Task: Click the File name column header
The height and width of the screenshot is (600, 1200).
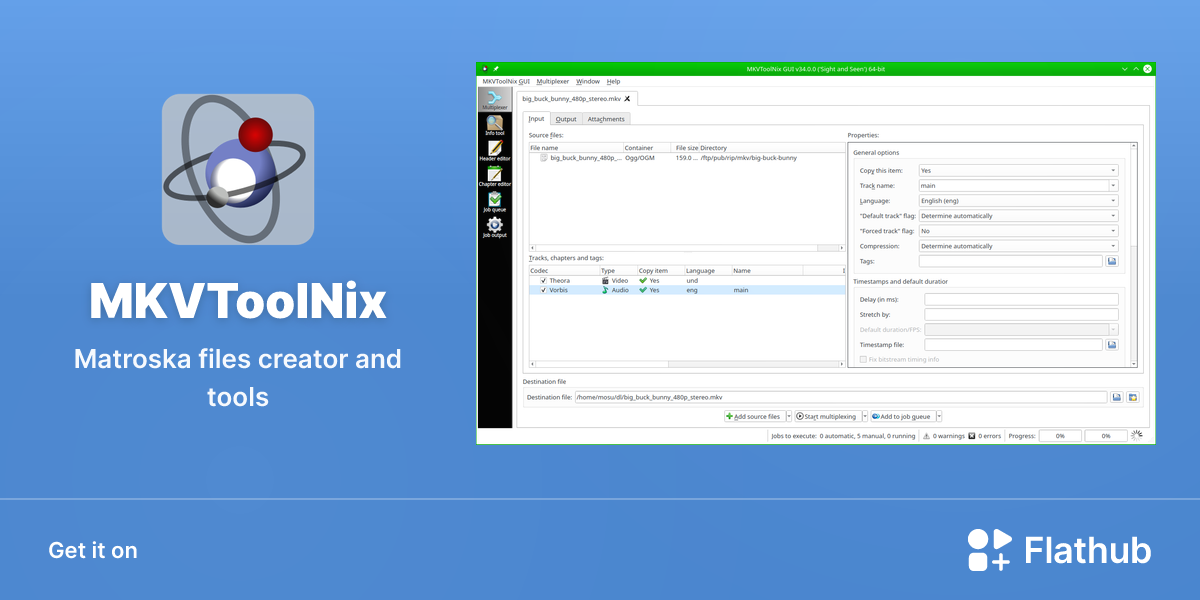Action: pyautogui.click(x=575, y=148)
